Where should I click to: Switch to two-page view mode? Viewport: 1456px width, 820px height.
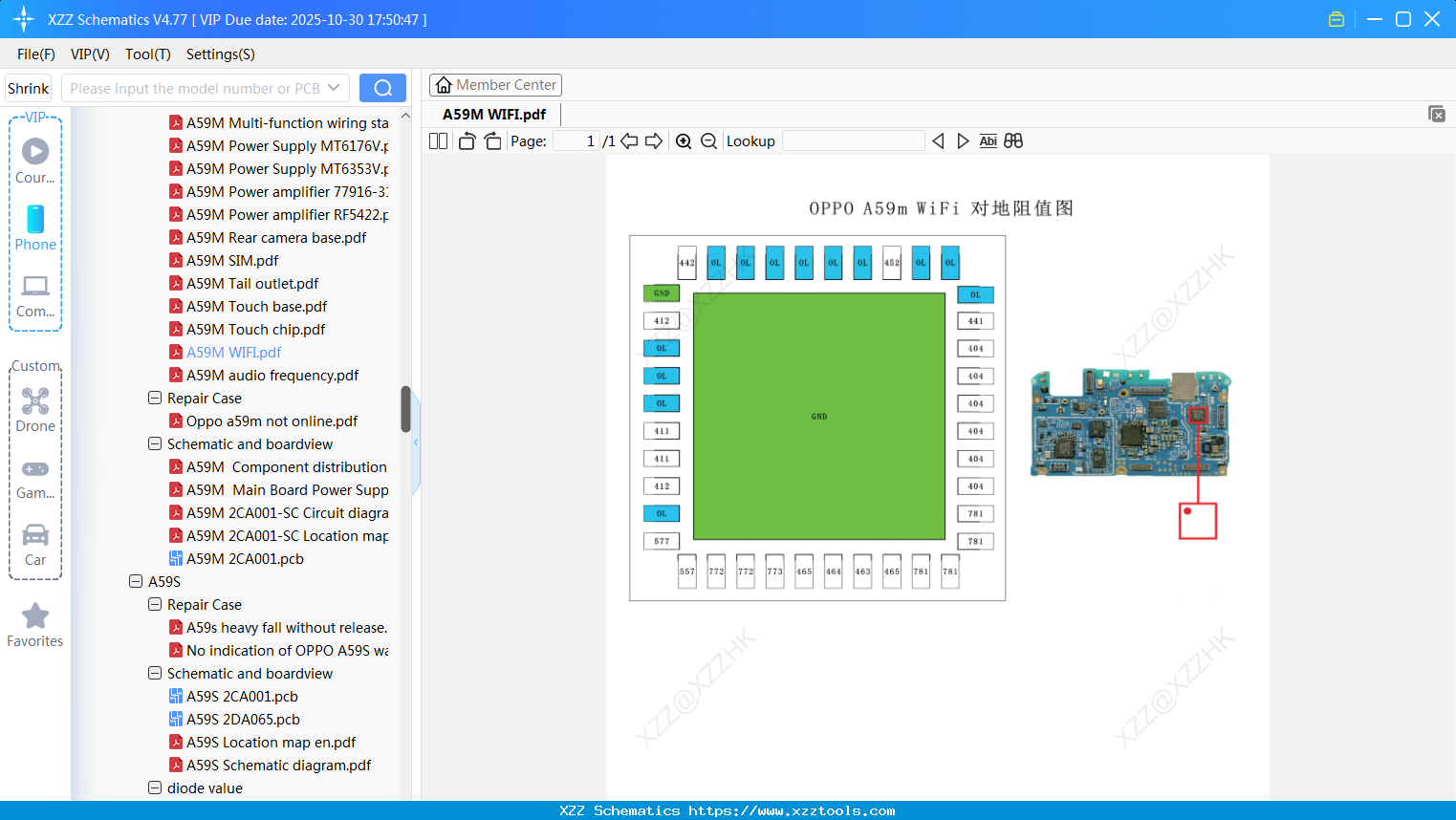pyautogui.click(x=437, y=140)
